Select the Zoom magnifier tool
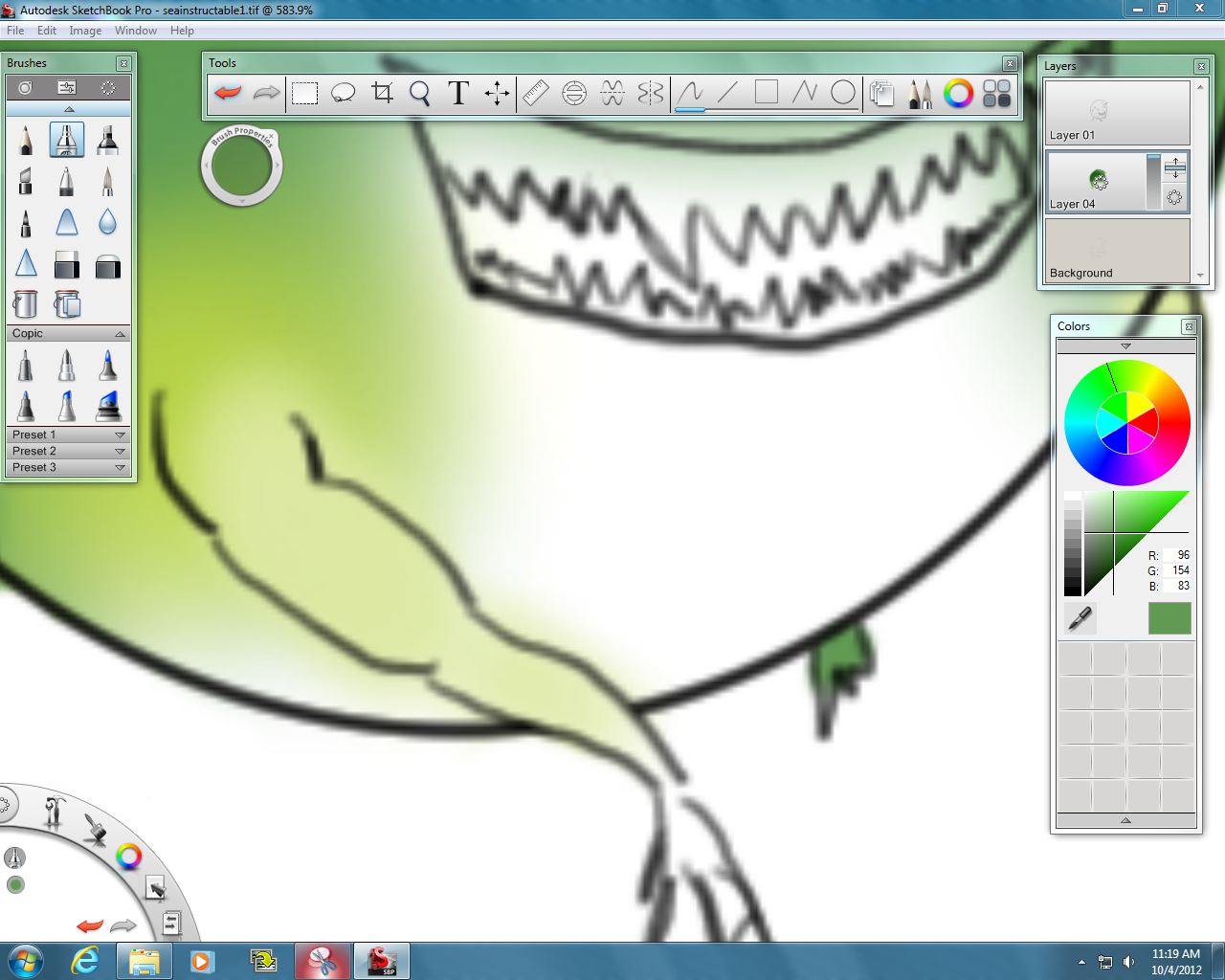This screenshot has width=1225, height=980. 419,93
